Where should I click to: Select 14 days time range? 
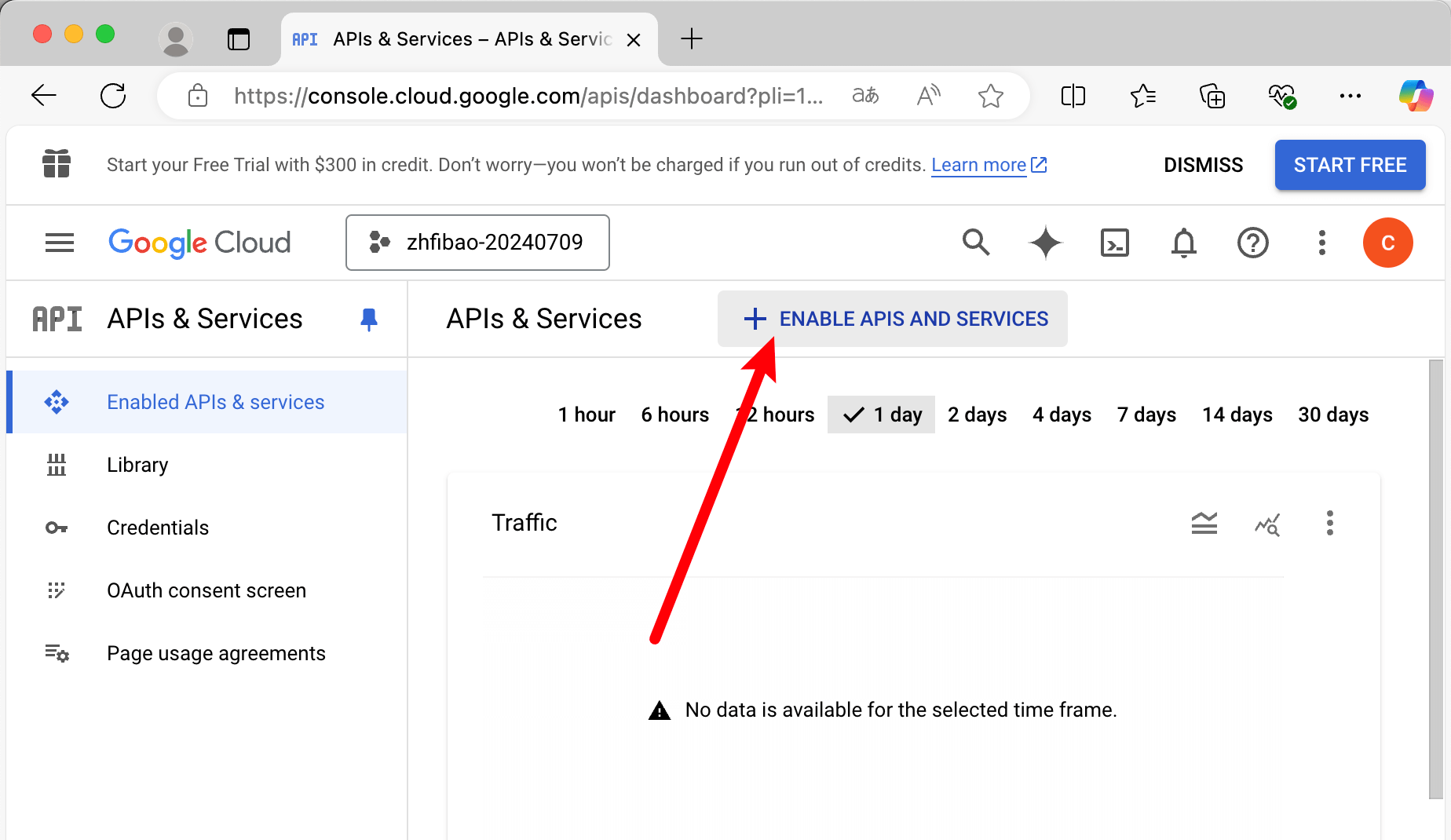pyautogui.click(x=1237, y=415)
